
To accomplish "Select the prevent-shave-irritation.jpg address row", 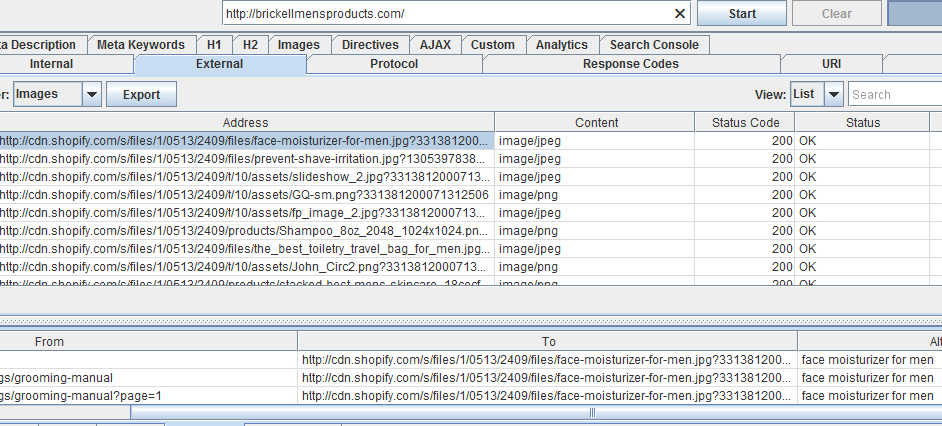I will (x=246, y=159).
